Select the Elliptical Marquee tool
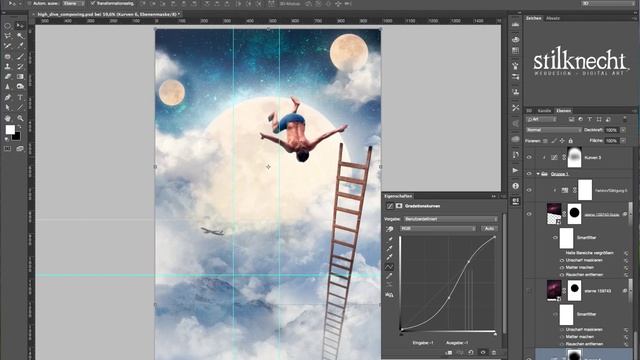Viewport: 640px width, 360px height. (8, 26)
